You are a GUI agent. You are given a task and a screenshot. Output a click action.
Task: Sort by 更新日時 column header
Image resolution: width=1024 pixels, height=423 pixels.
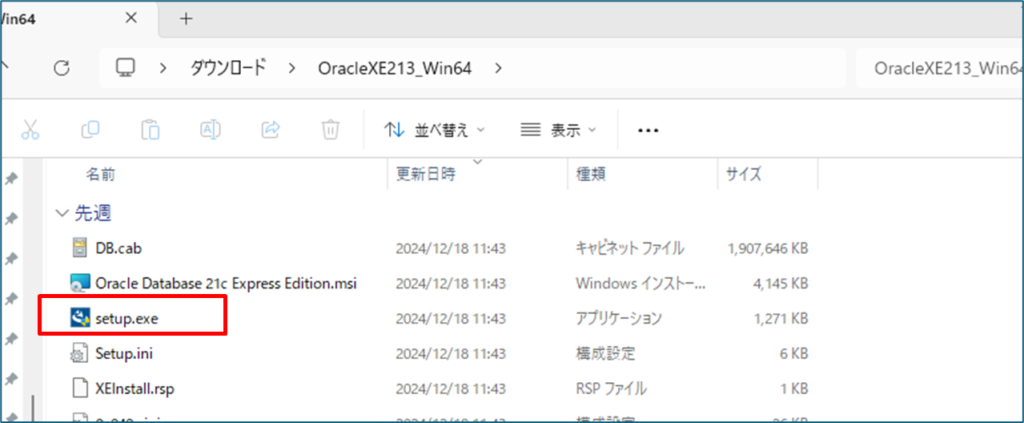coord(426,174)
